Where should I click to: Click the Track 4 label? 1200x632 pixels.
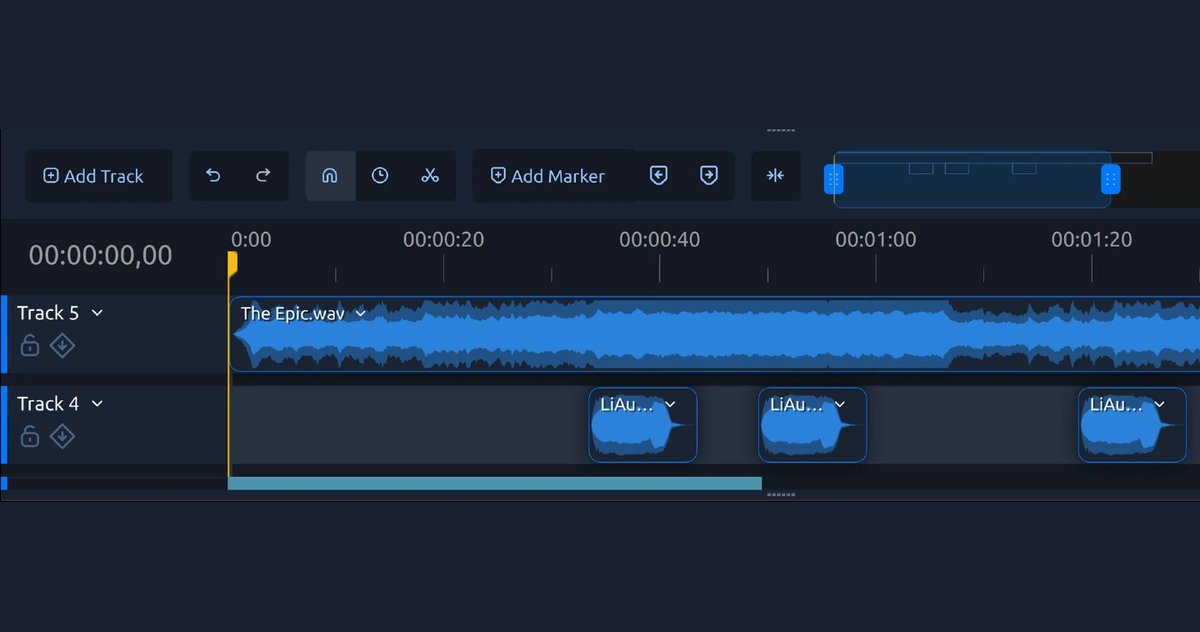[48, 404]
